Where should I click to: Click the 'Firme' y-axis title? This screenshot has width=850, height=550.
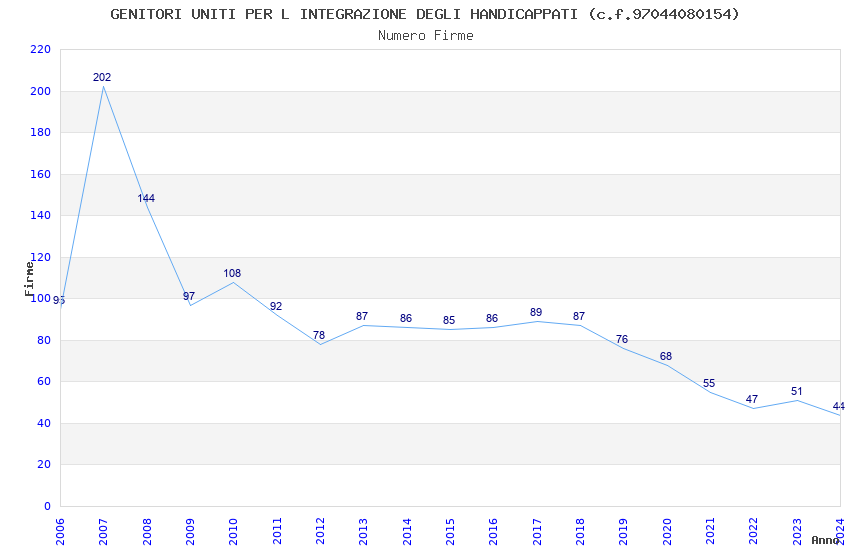29,279
